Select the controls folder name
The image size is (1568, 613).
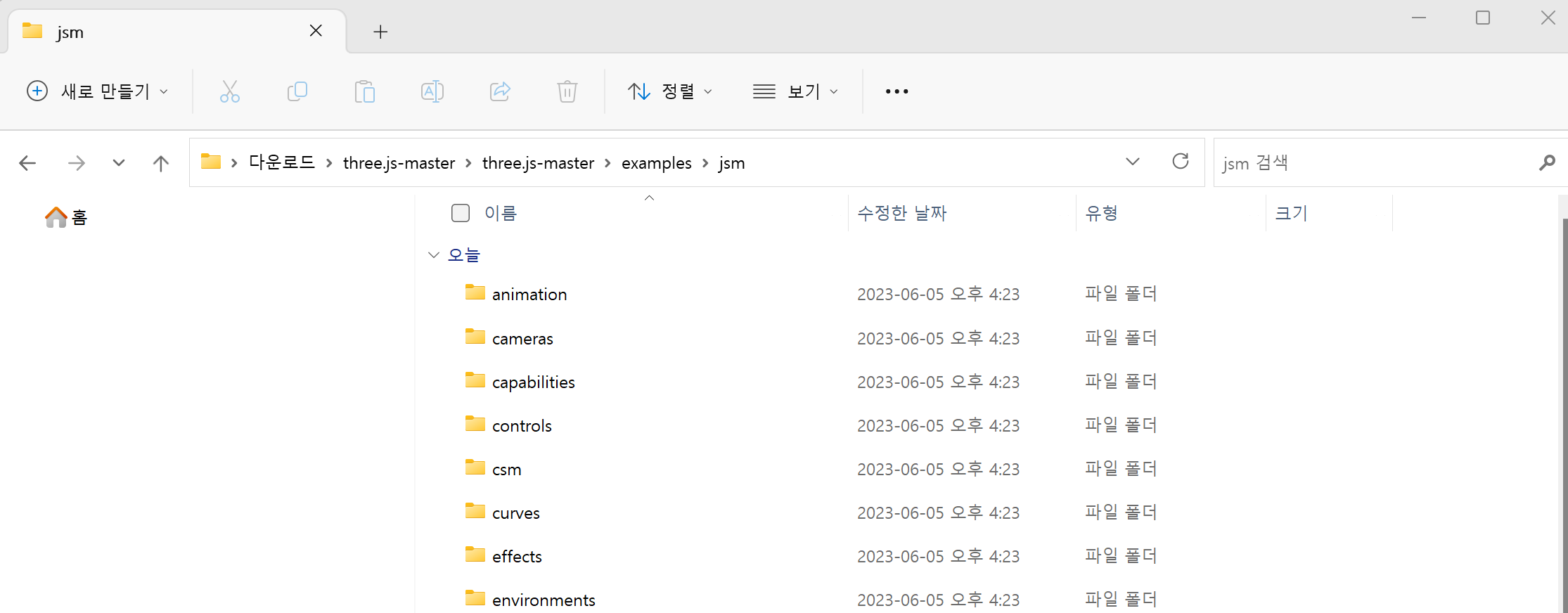[x=522, y=426]
